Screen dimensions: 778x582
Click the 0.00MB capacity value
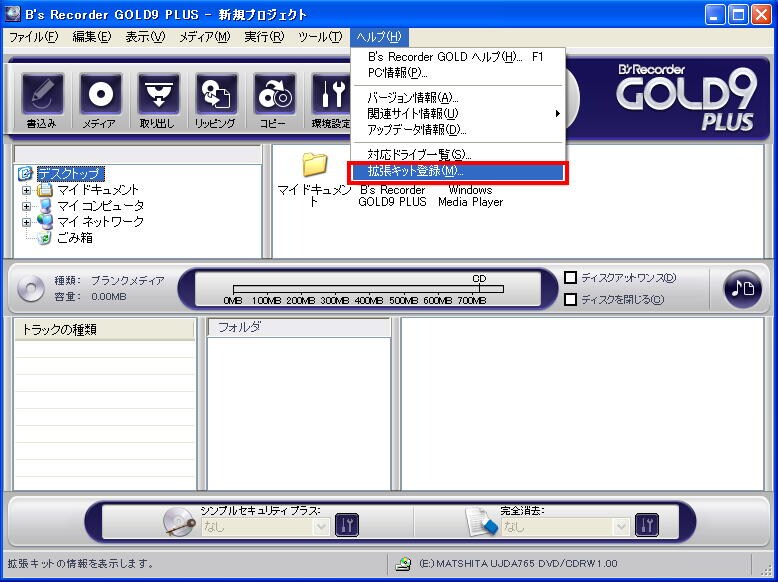pos(109,296)
